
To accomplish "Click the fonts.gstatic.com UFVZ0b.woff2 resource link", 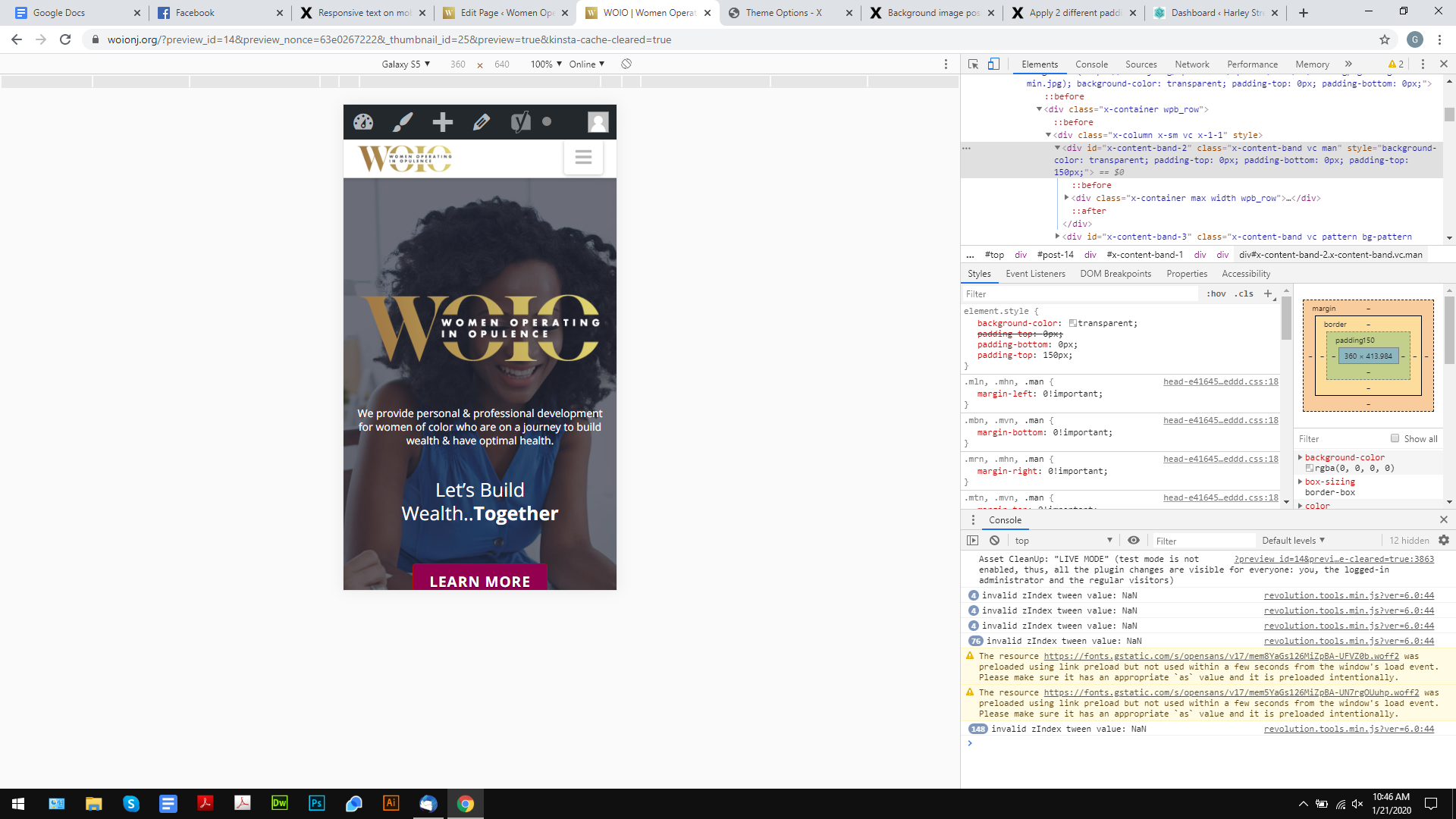I will click(x=1222, y=656).
